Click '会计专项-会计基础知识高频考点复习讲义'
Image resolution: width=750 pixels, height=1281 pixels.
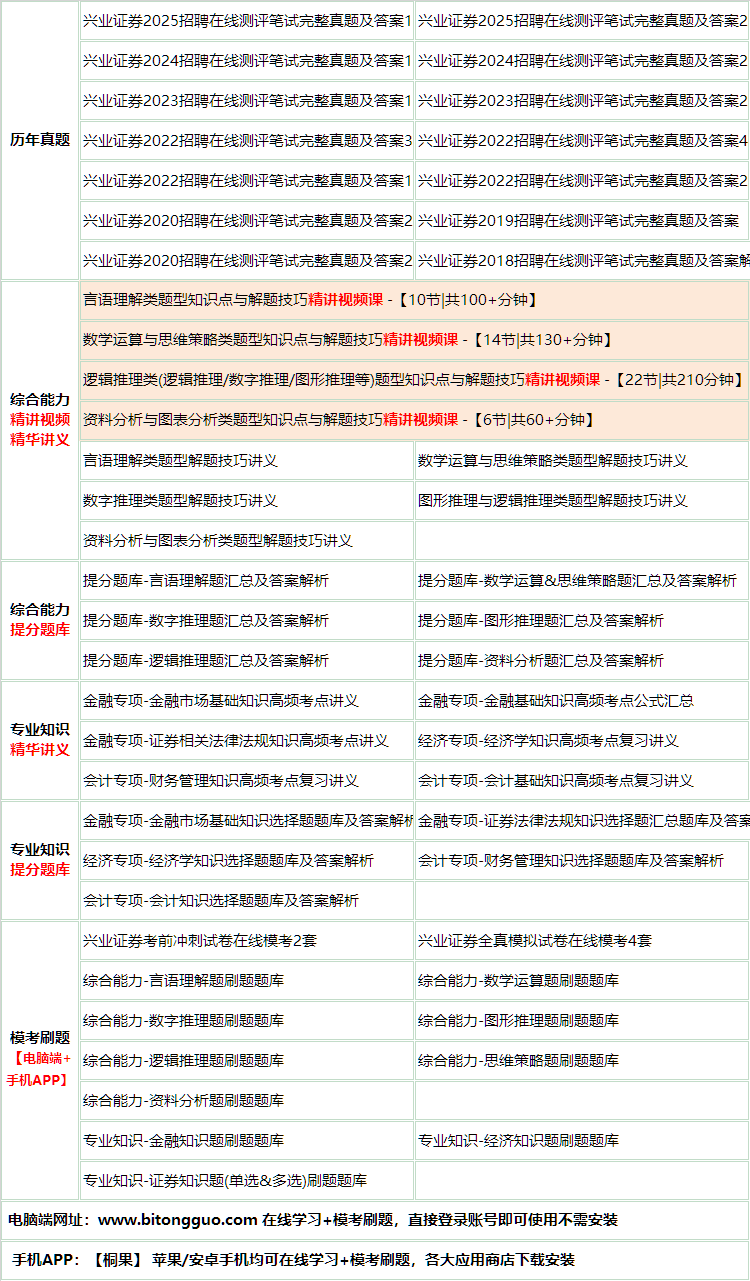[x=582, y=781]
